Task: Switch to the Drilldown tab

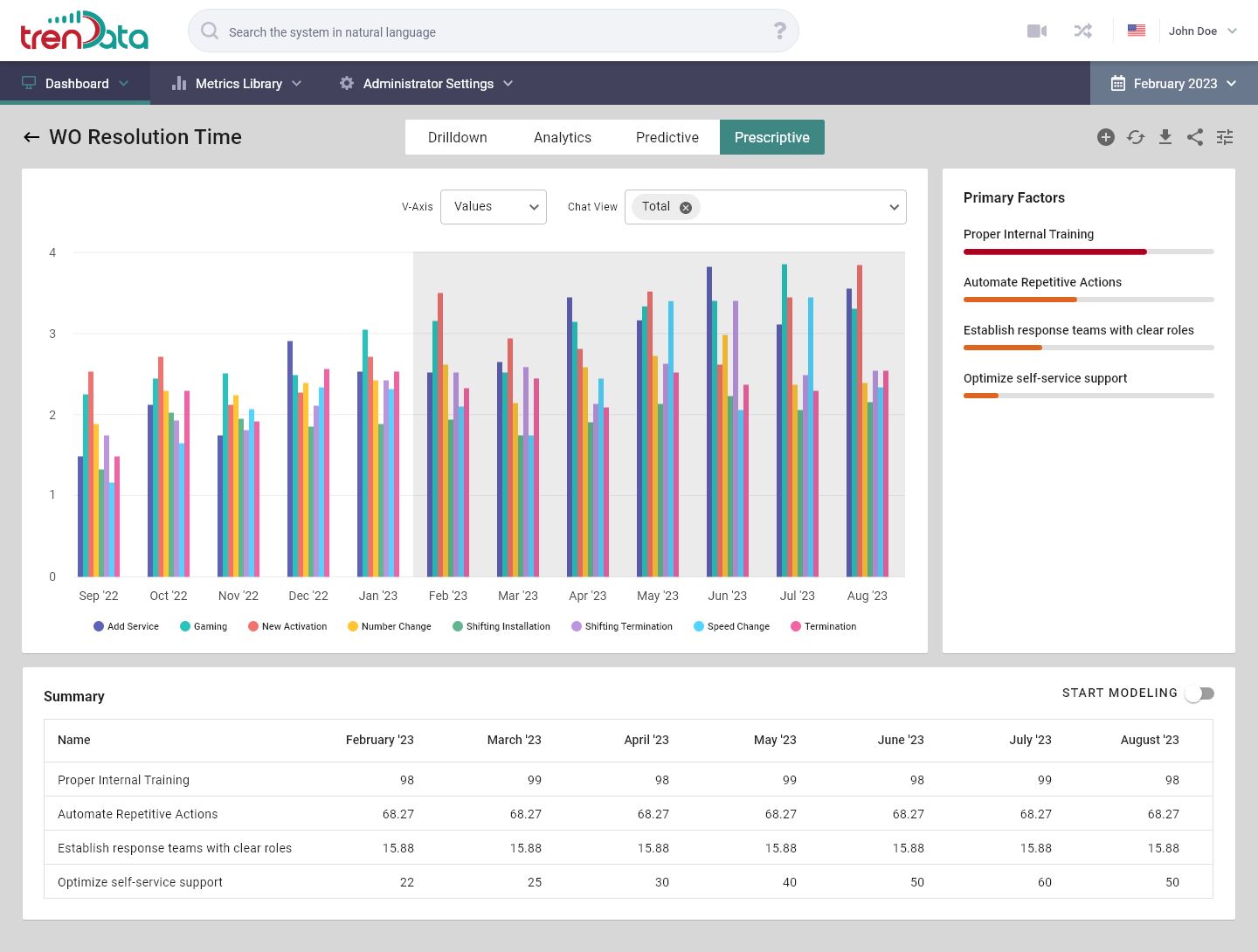Action: pyautogui.click(x=457, y=137)
